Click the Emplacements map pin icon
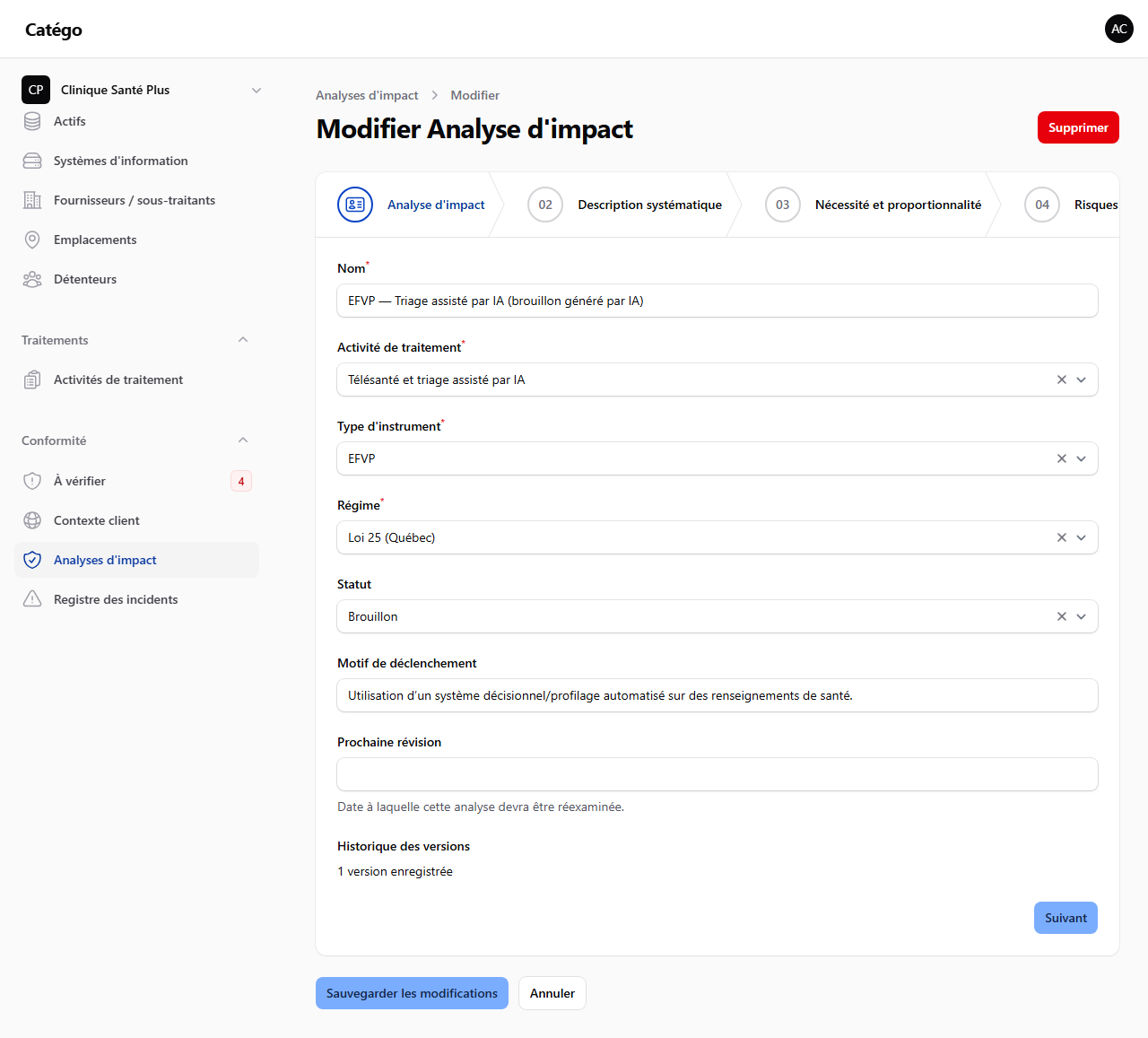This screenshot has width=1148, height=1038. (32, 240)
